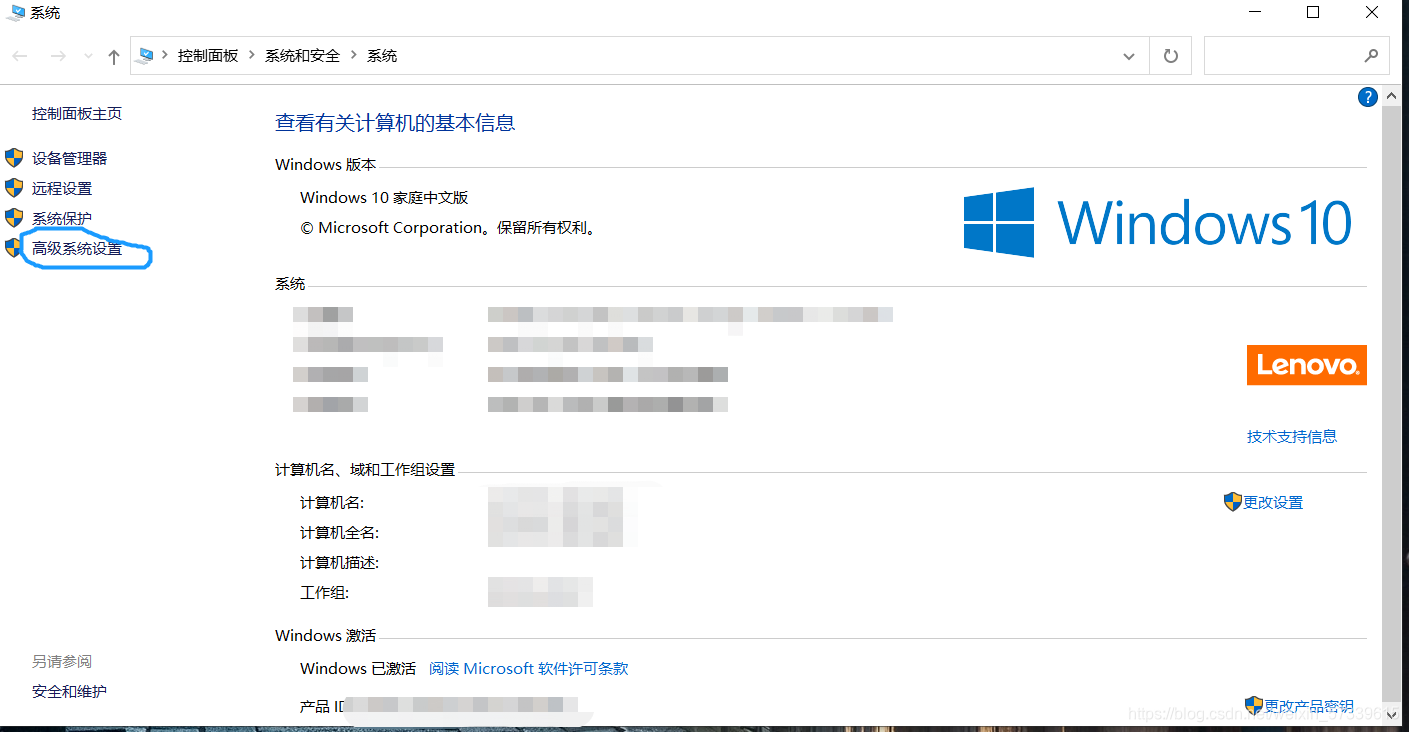The width and height of the screenshot is (1409, 732).
Task: Click the text Windows 10 家庭中文版
Action: (384, 198)
